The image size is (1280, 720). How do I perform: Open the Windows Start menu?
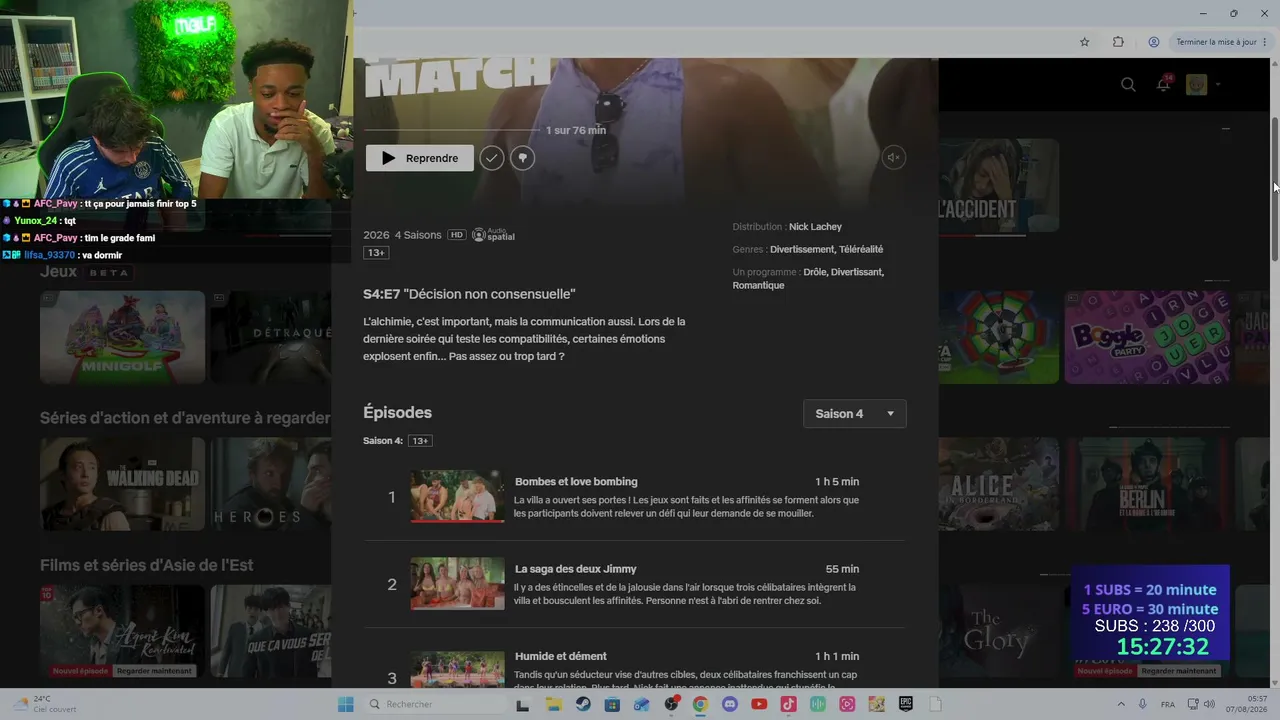click(345, 704)
